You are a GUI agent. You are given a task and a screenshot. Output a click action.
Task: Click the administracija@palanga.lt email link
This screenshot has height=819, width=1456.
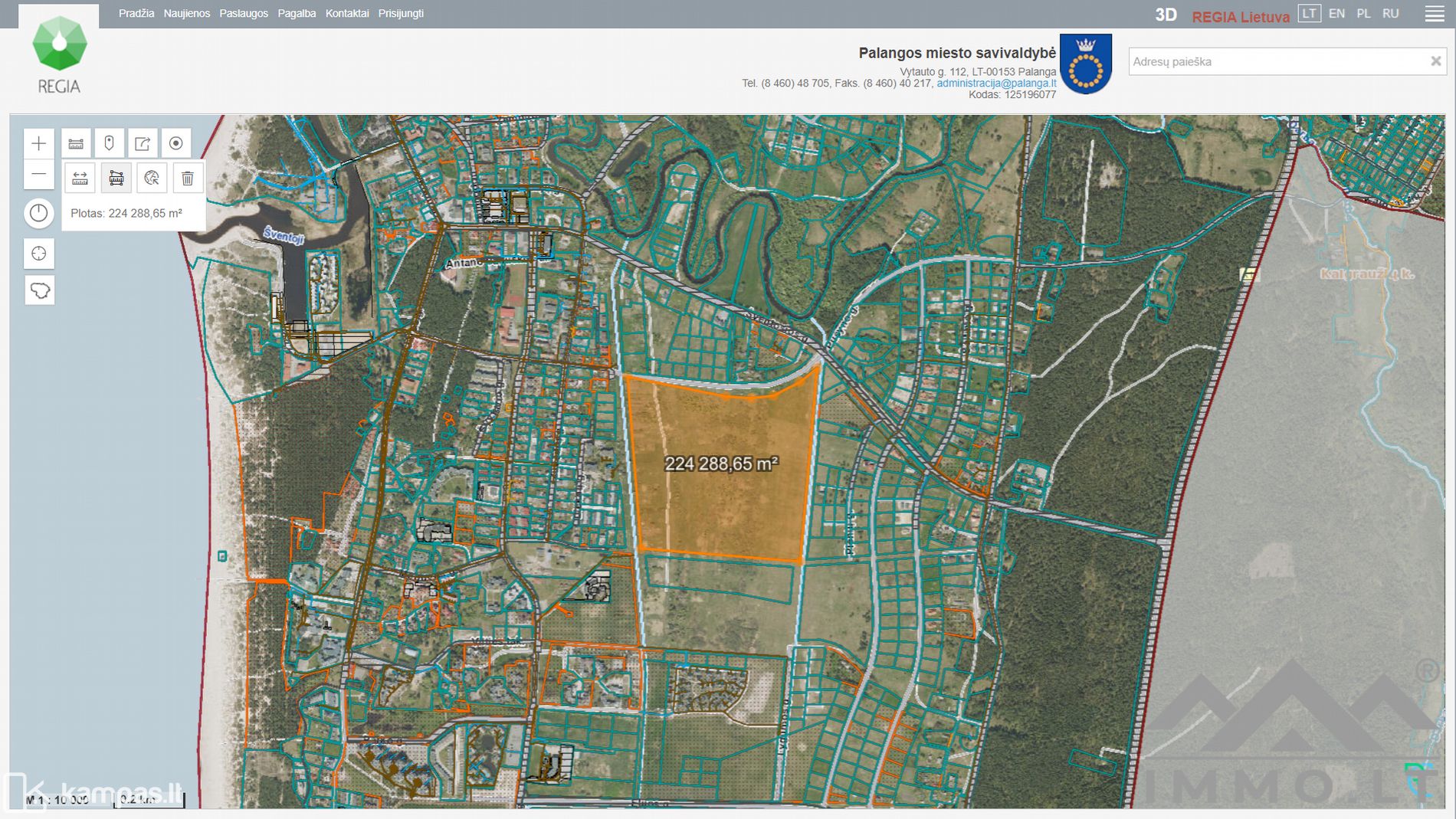coord(995,83)
